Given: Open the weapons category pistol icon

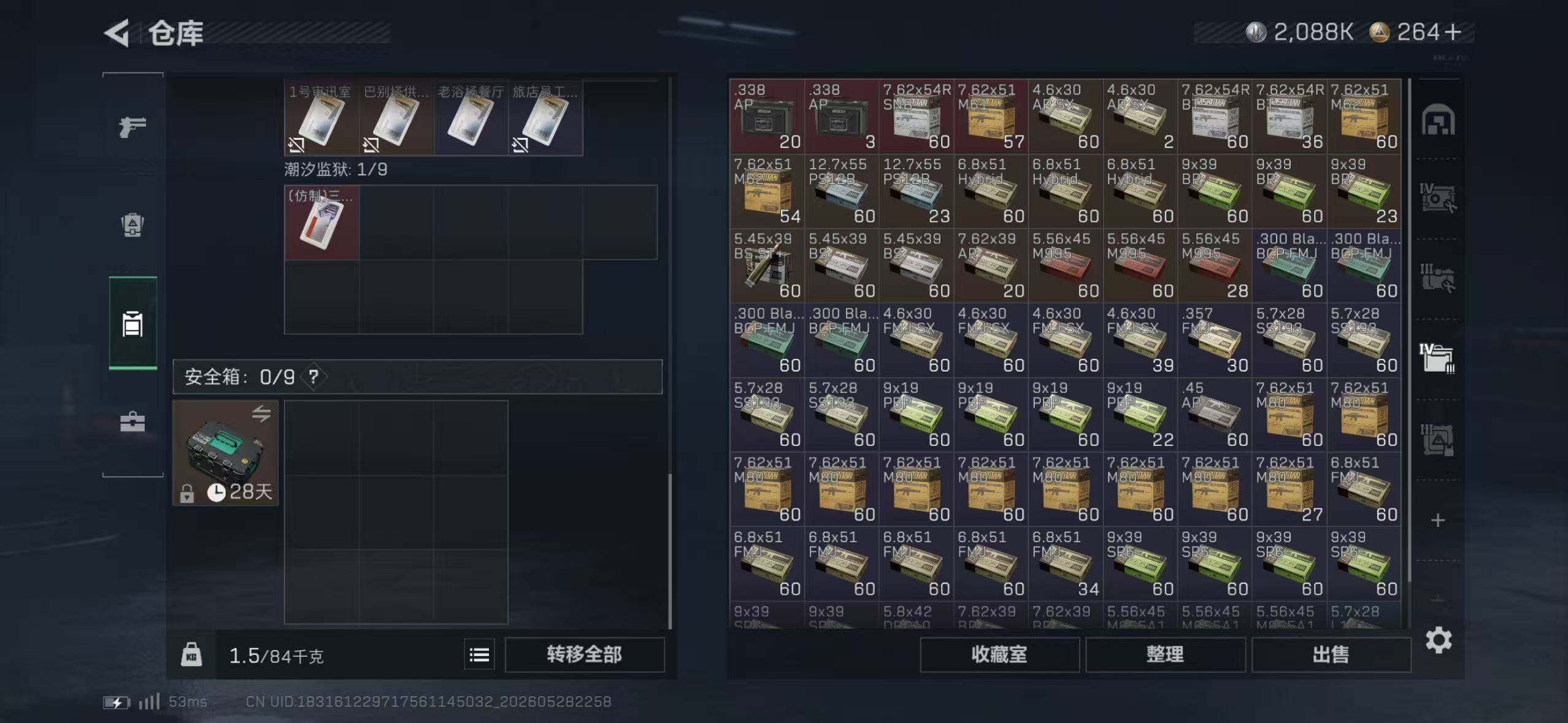Looking at the screenshot, I should pos(133,127).
